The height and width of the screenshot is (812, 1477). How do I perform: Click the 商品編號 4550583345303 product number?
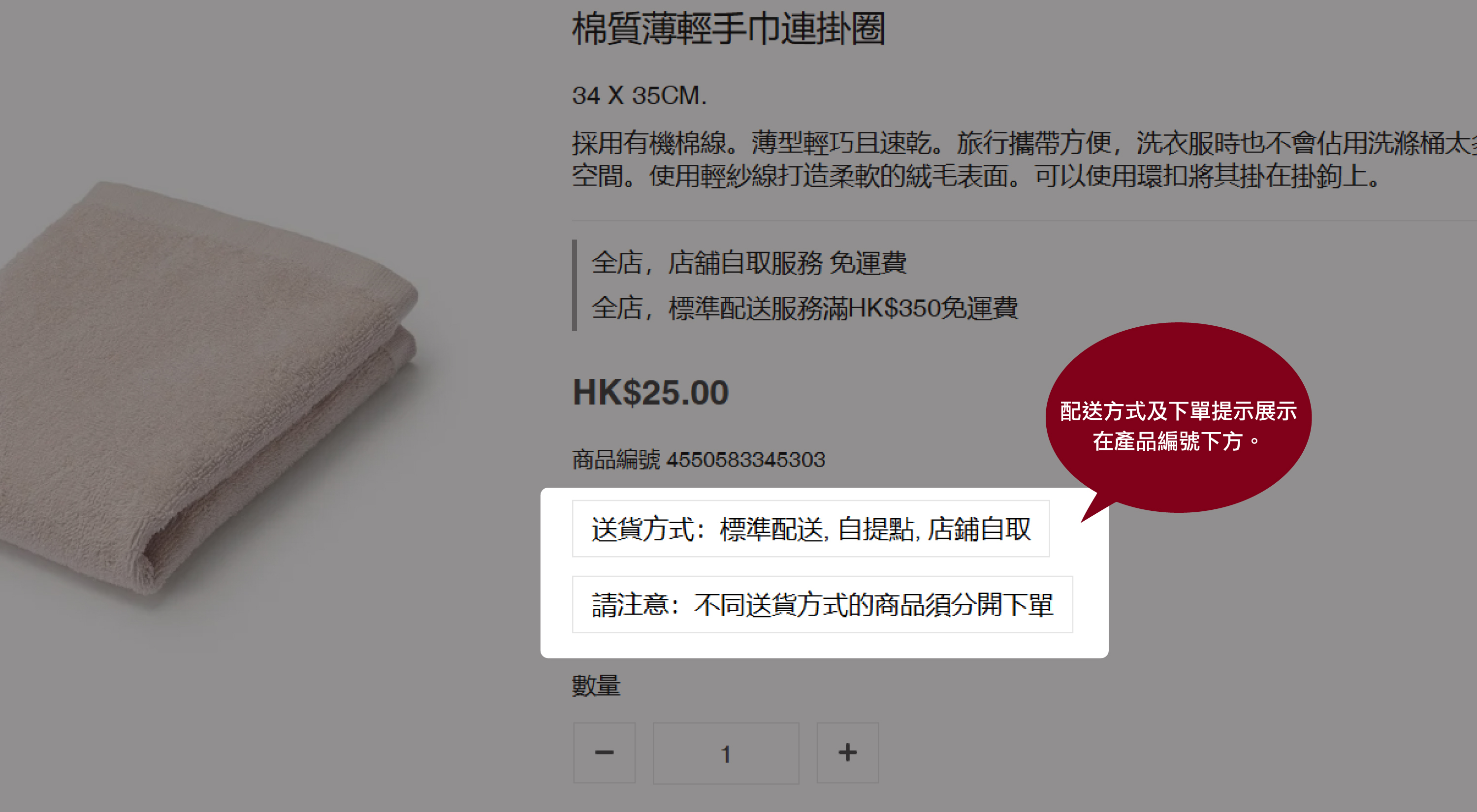[x=699, y=460]
